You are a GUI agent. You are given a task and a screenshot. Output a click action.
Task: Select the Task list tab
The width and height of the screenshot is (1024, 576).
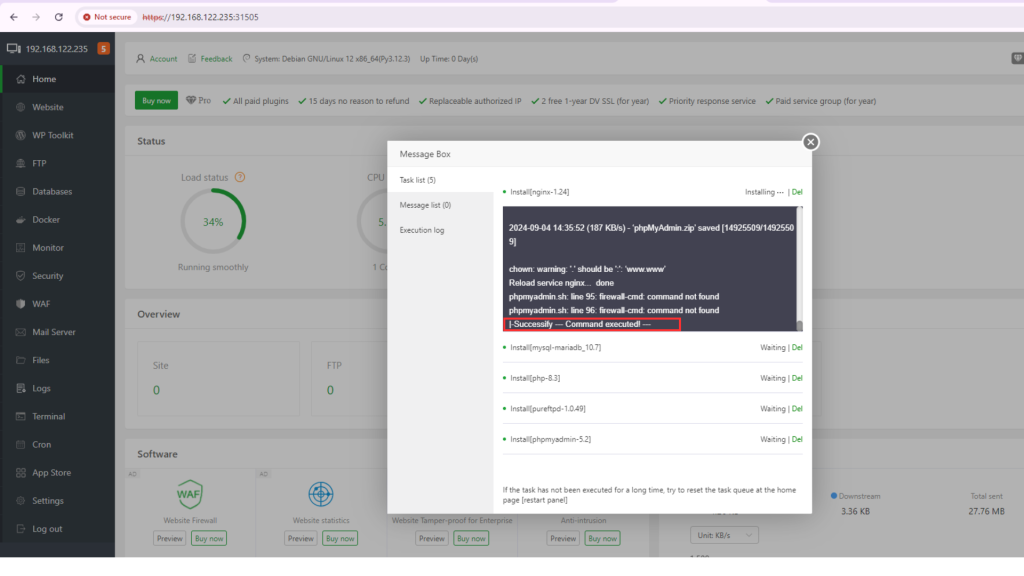point(418,180)
